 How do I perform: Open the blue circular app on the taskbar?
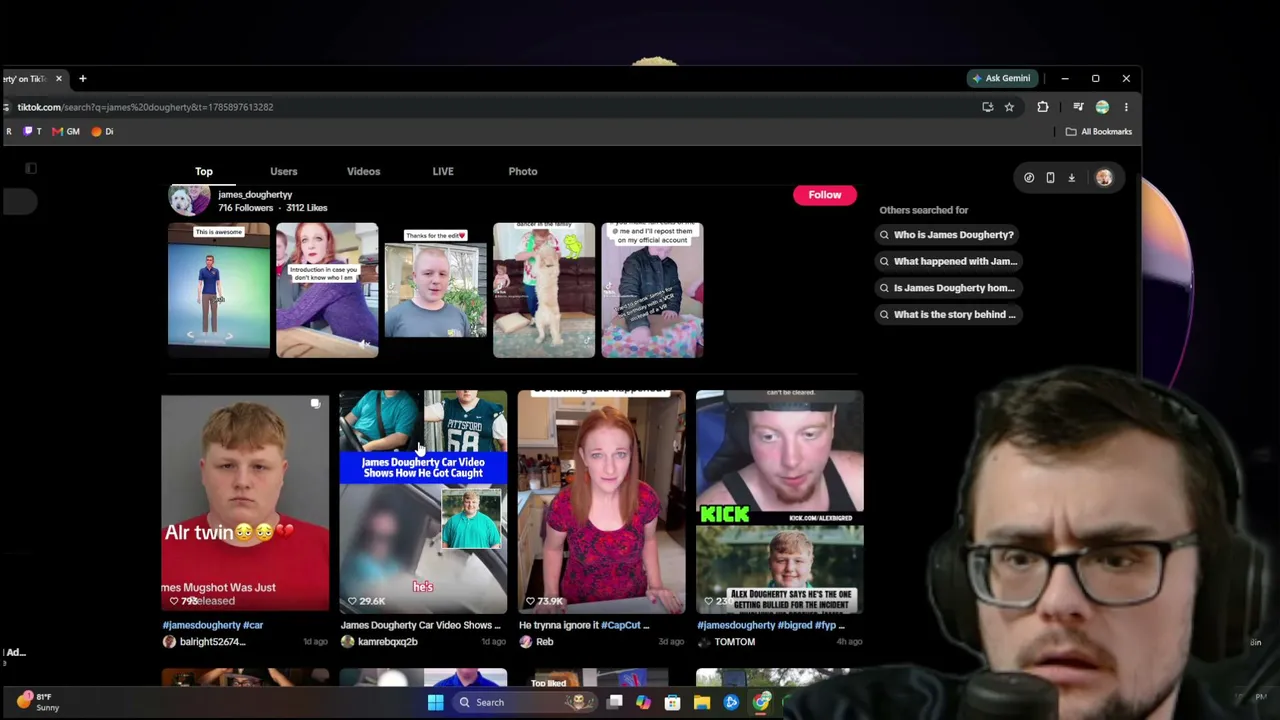pyautogui.click(x=732, y=702)
